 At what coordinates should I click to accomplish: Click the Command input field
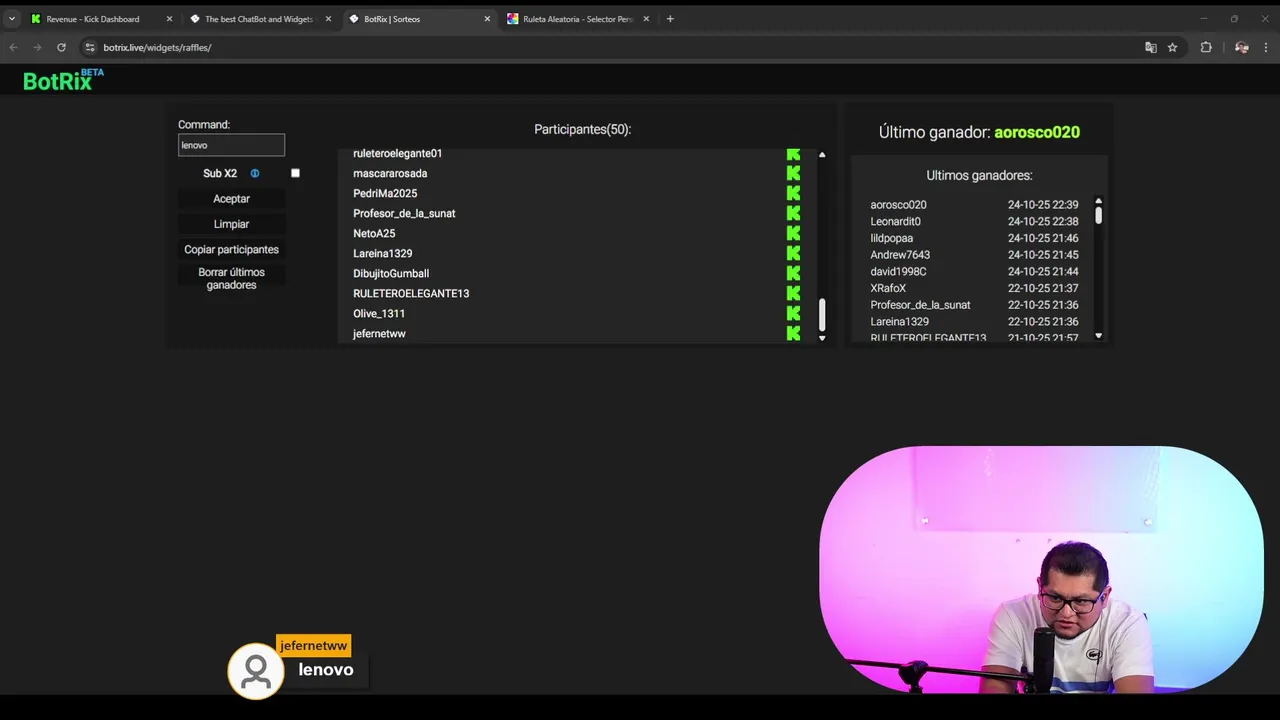231,145
